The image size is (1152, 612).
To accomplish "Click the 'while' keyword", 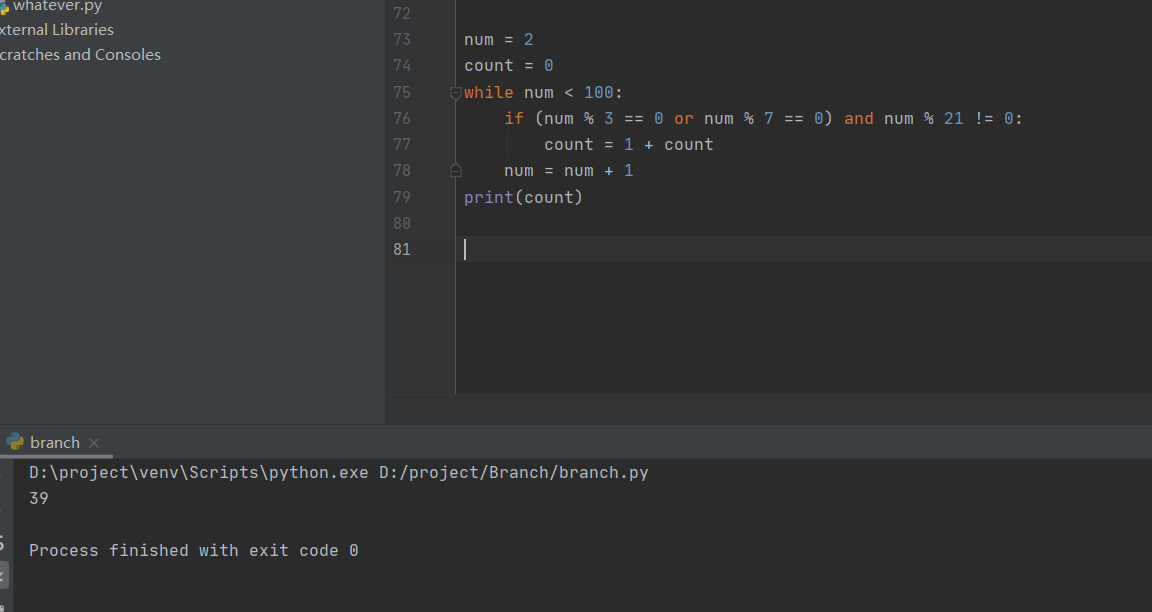I will click(489, 93).
